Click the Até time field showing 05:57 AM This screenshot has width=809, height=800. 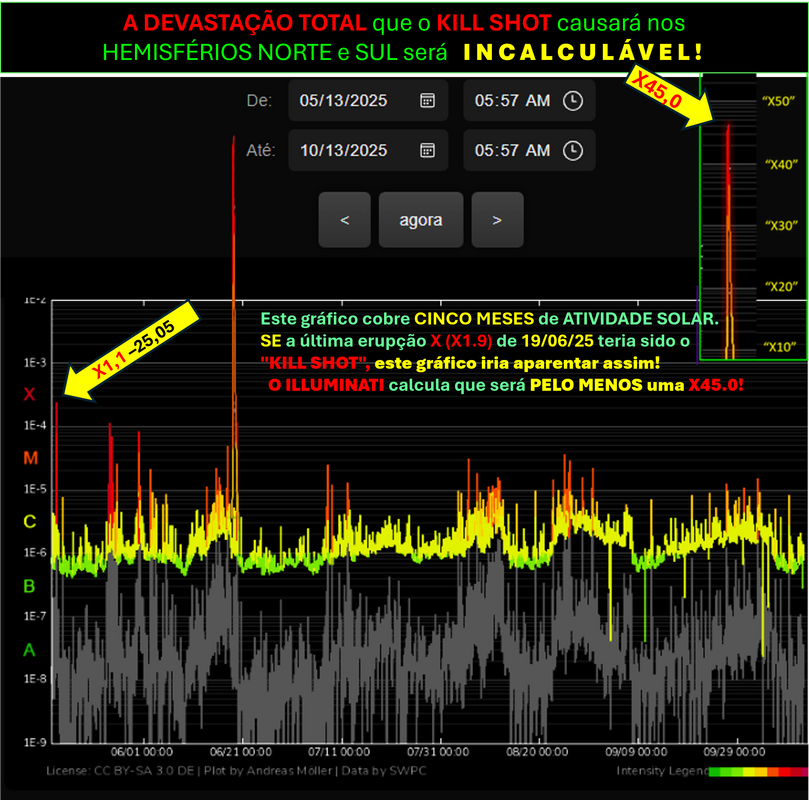click(x=512, y=150)
